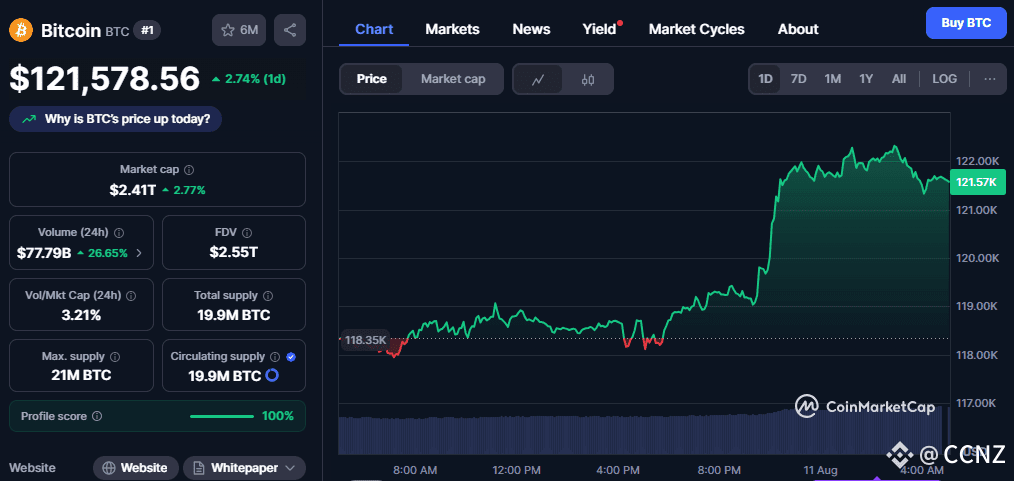
Task: Open the Chart tab
Action: pos(374,29)
